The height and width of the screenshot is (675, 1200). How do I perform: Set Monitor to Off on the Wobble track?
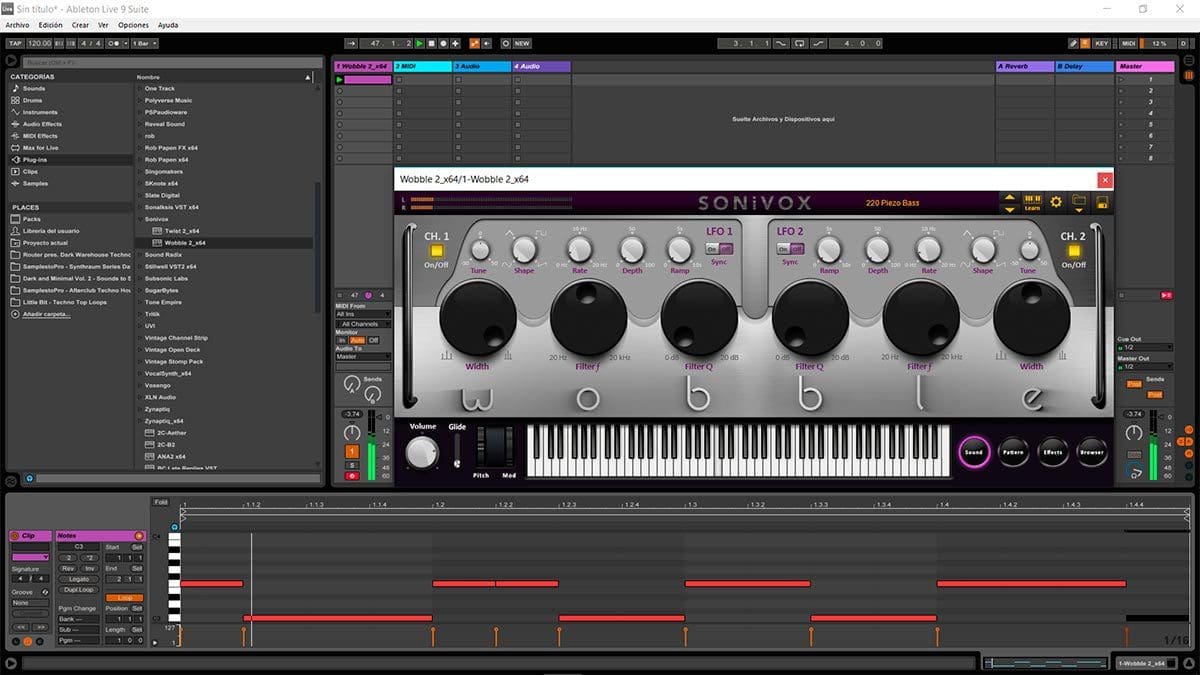coord(374,340)
